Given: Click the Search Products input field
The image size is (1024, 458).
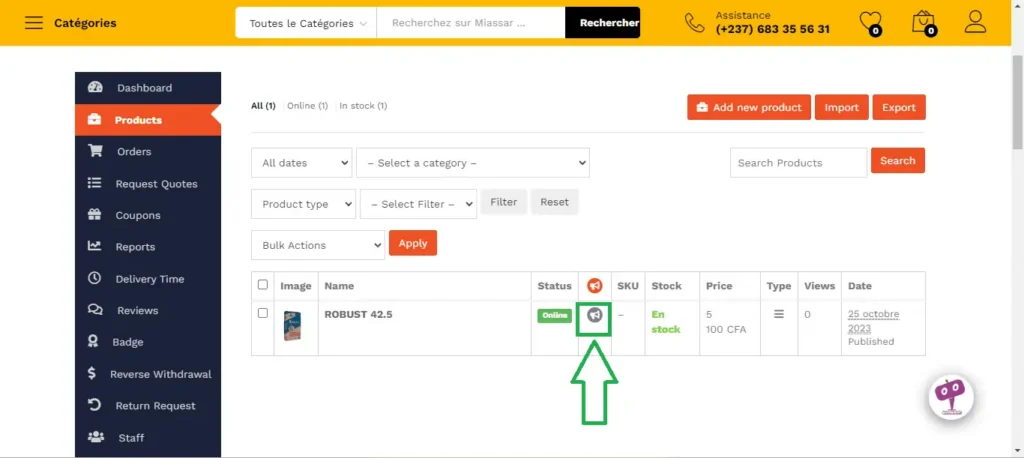Looking at the screenshot, I should 797,163.
